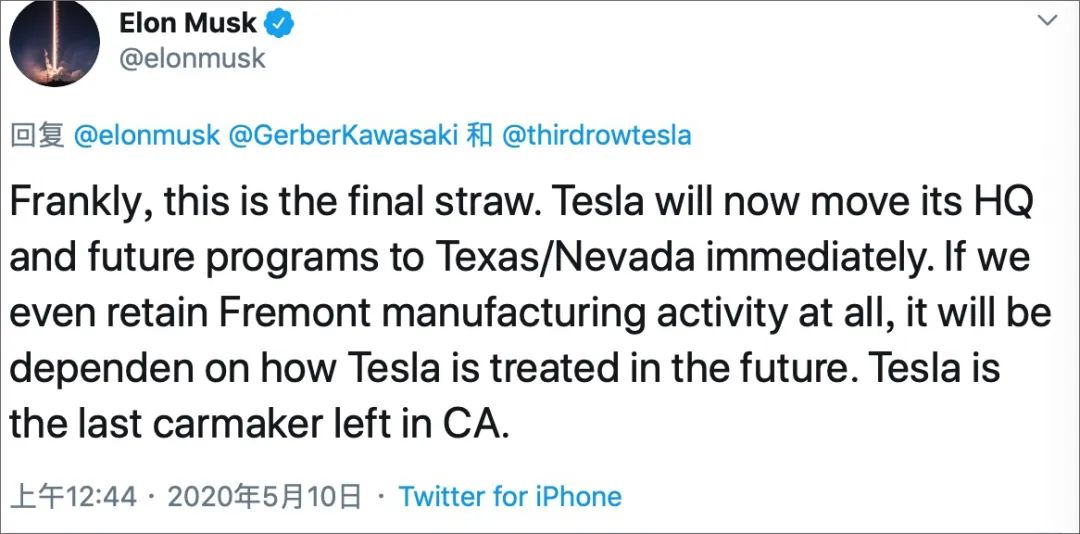Click the 上午12:44 tweet timestamp

(73, 496)
